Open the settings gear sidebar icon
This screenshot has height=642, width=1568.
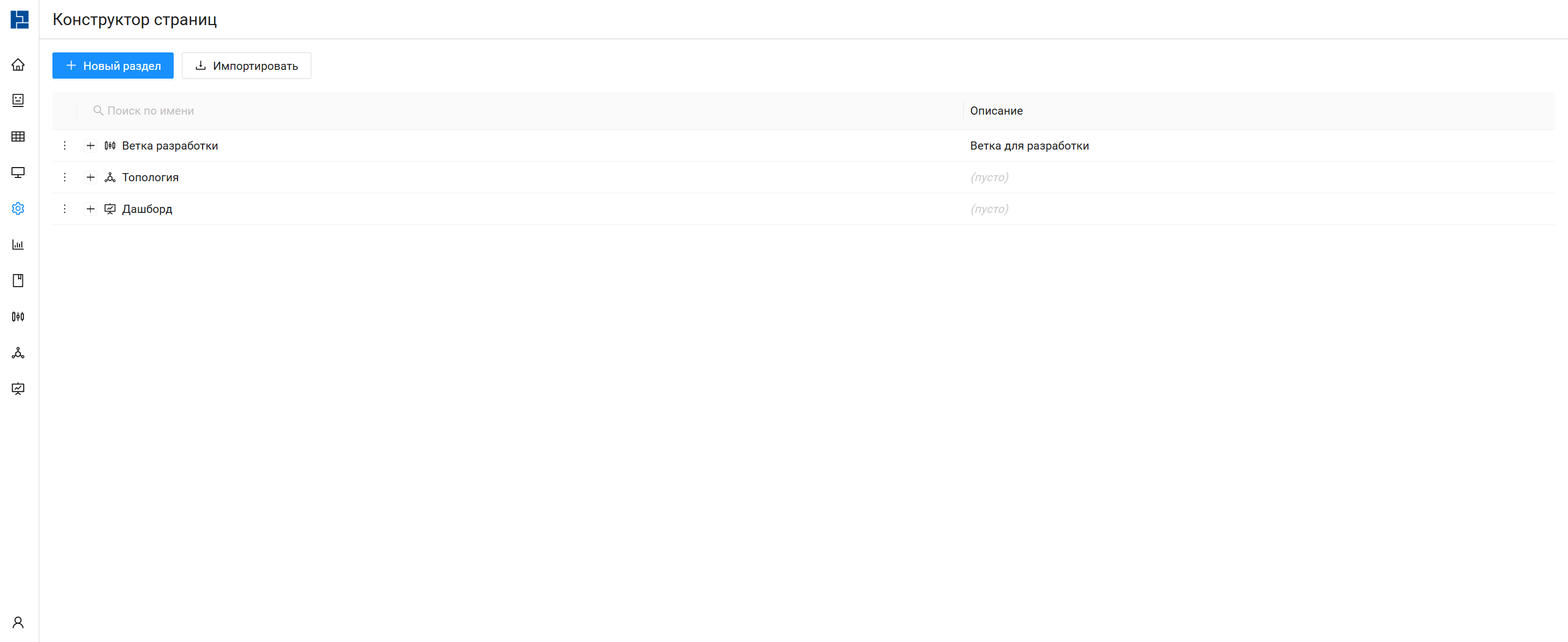(x=18, y=209)
